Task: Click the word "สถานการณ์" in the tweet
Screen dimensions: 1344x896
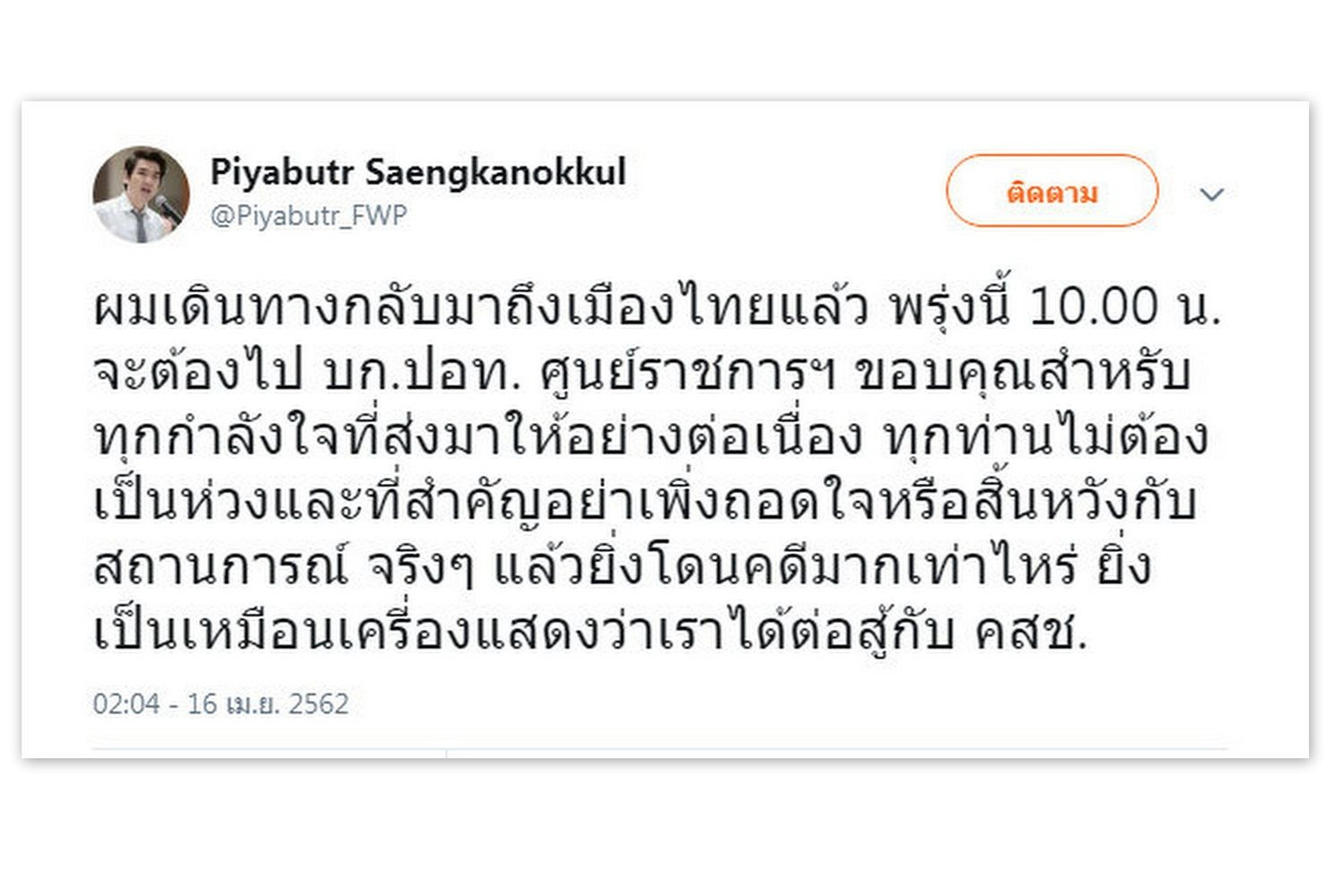Action: pos(220,568)
